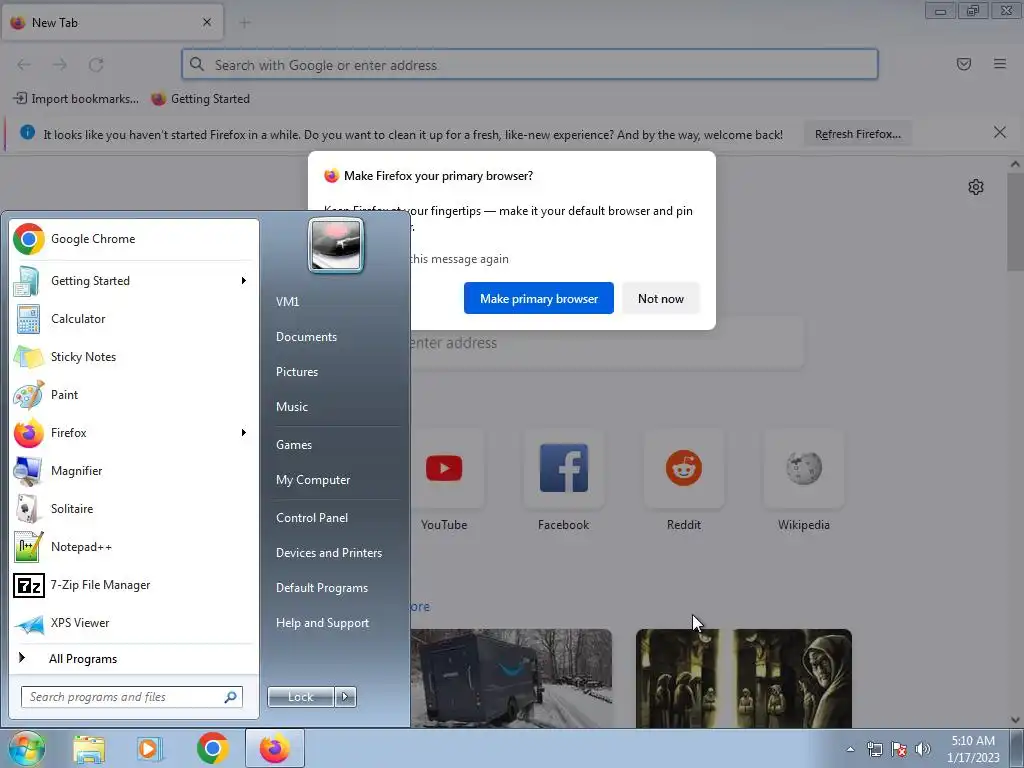
Task: Launch XPS Viewer from Start menu
Action: [x=133, y=623]
